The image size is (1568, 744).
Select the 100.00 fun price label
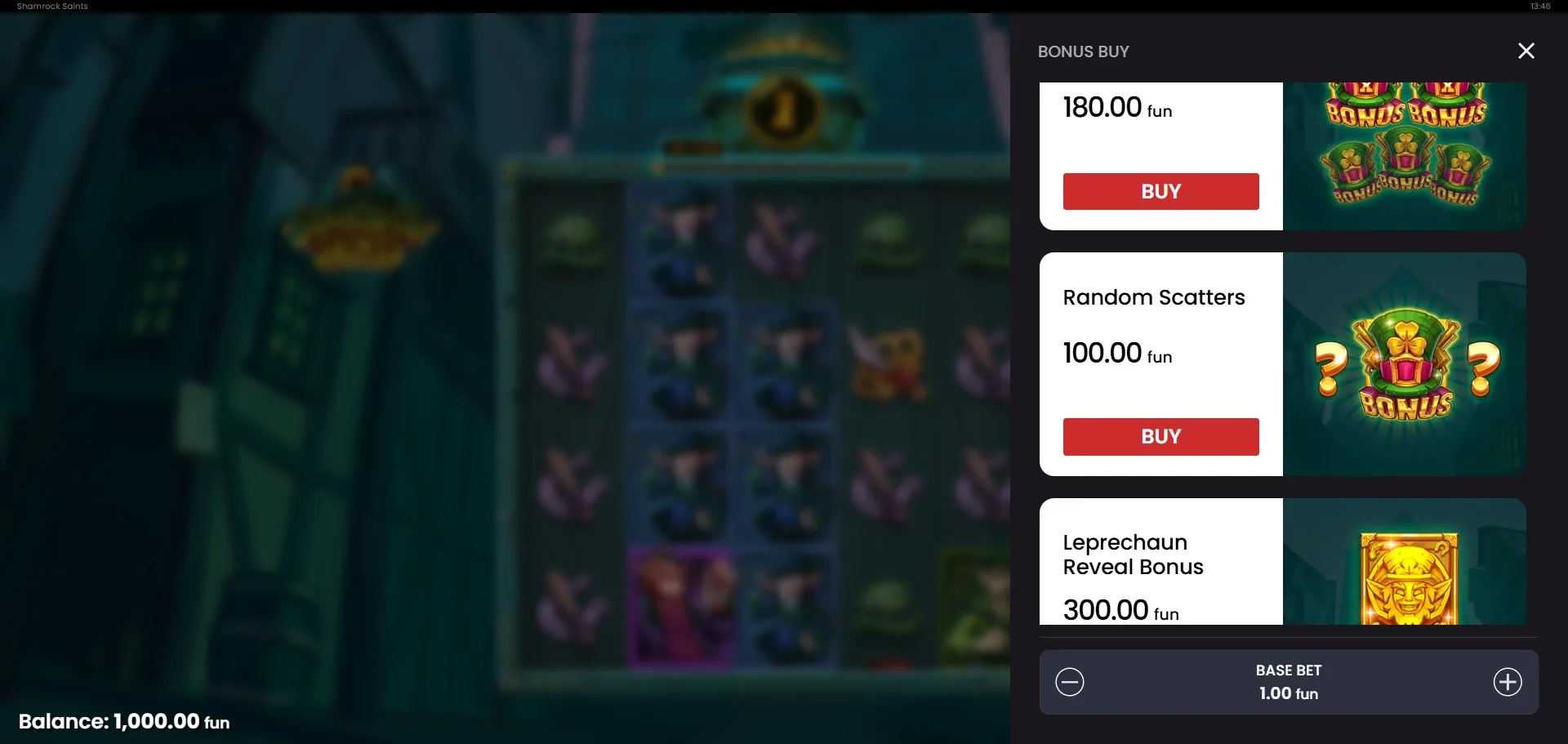pos(1117,354)
